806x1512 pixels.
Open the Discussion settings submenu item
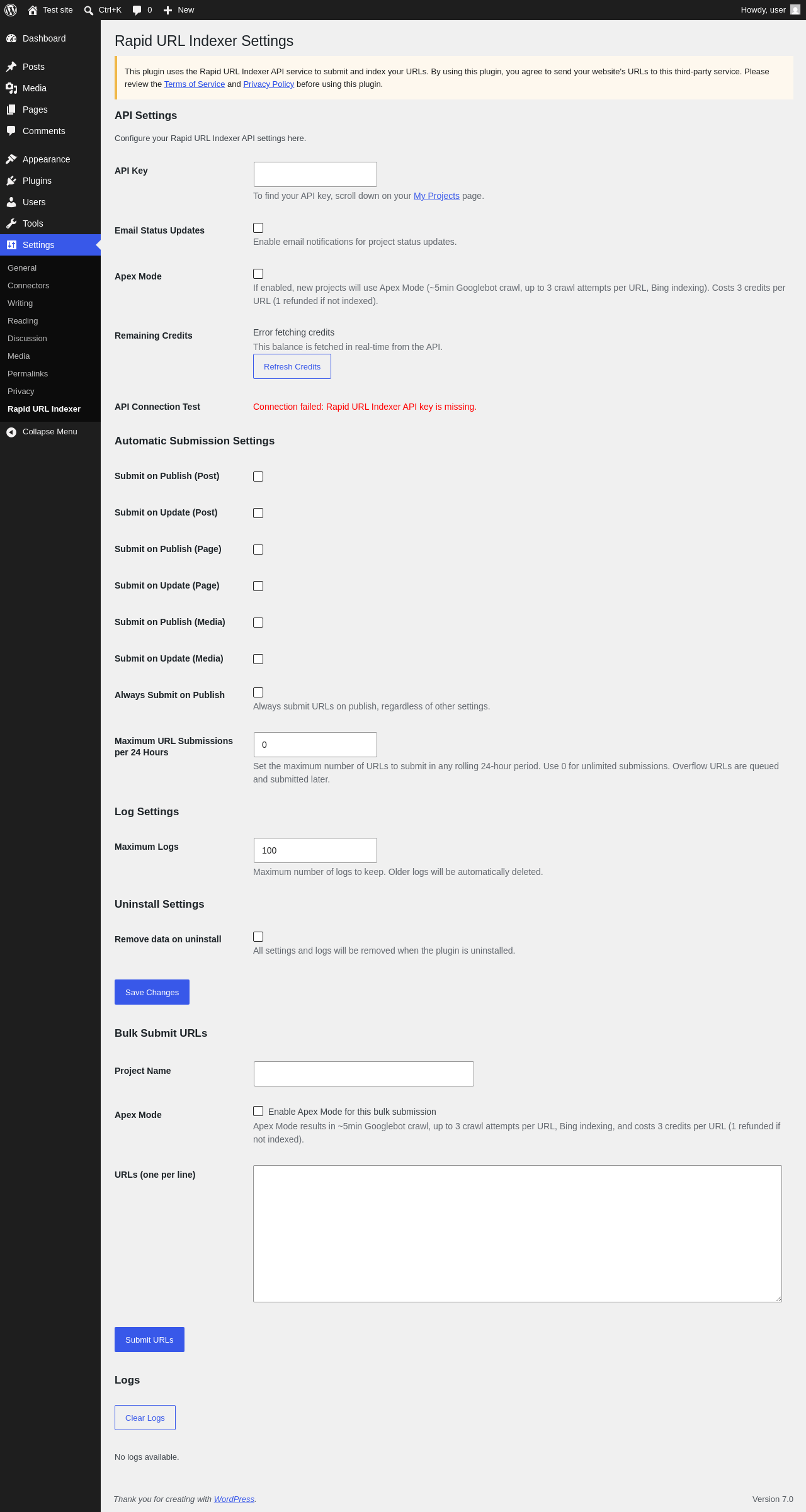point(27,339)
